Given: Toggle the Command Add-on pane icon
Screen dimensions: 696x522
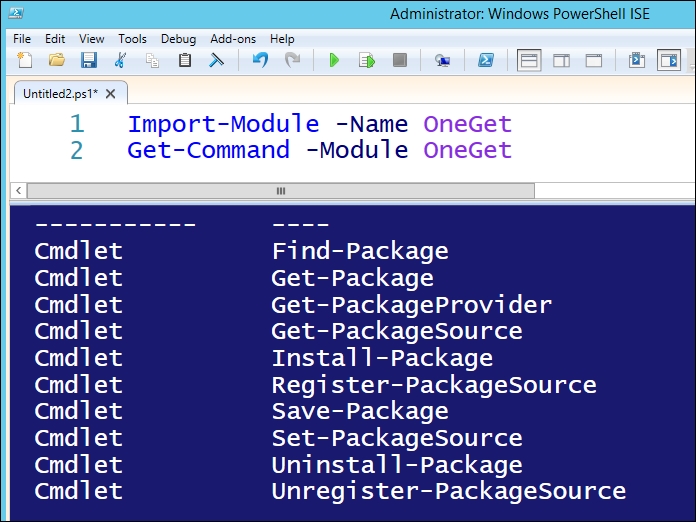Looking at the screenshot, I should [668, 60].
